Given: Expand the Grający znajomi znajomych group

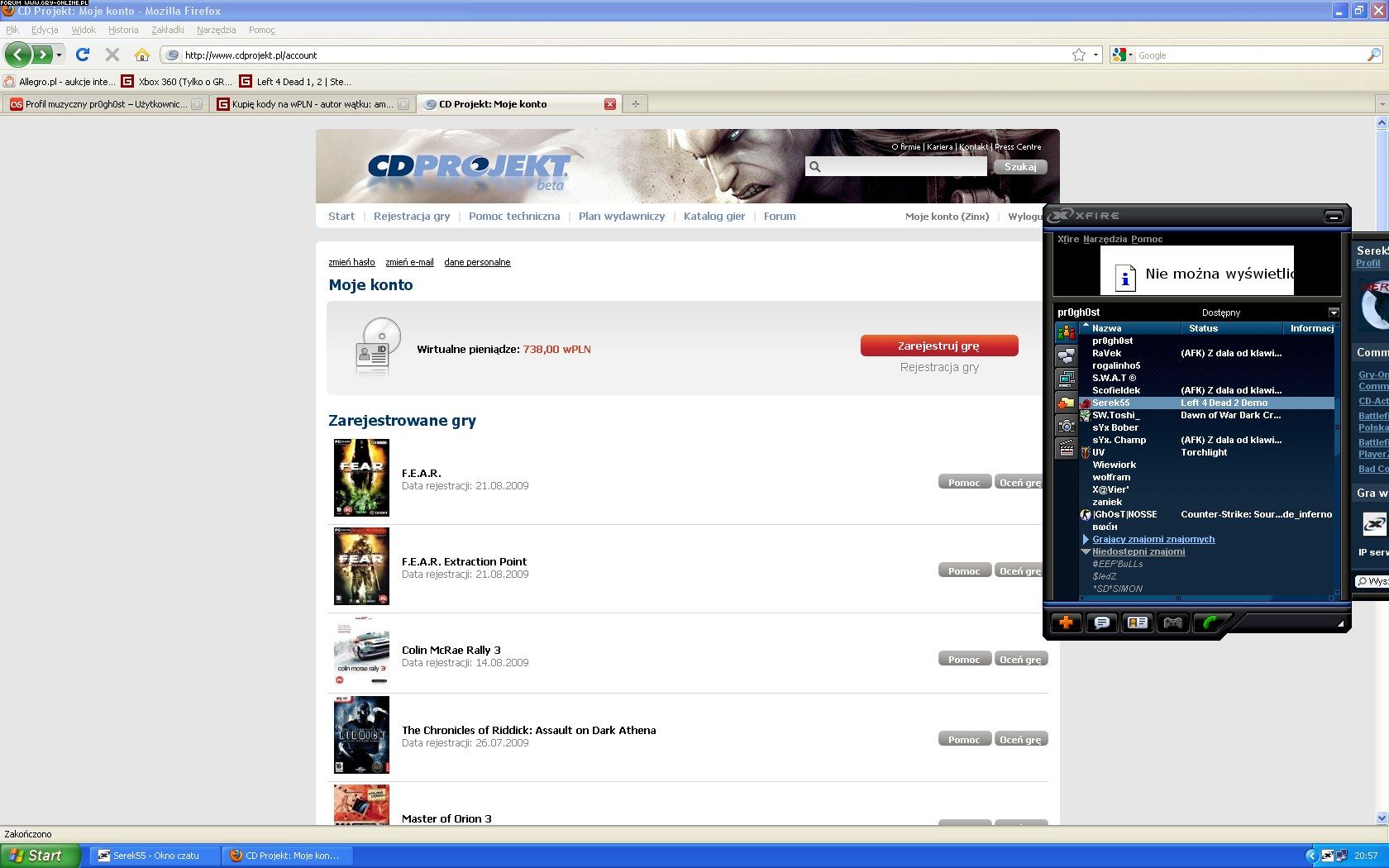Looking at the screenshot, I should pyautogui.click(x=1086, y=539).
